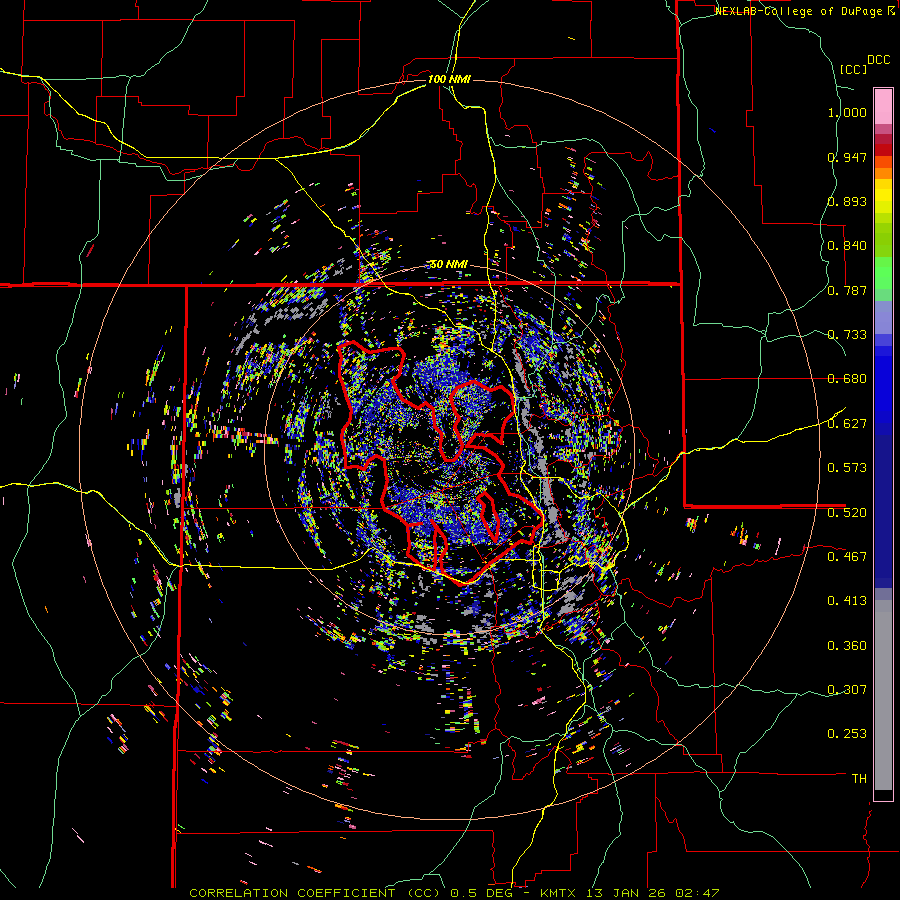The width and height of the screenshot is (900, 900).
Task: Click the 1.000 value on color scale
Action: point(847,112)
